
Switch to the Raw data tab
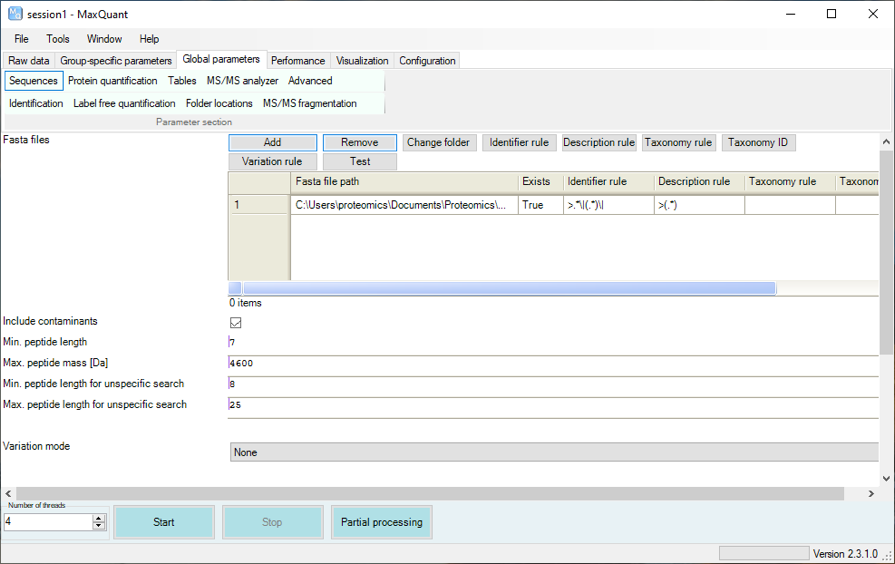(x=29, y=61)
